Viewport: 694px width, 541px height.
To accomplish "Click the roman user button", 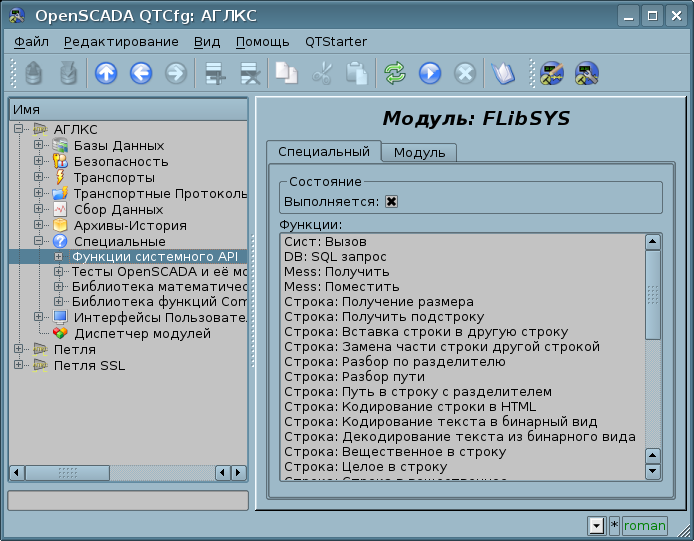I will 645,525.
